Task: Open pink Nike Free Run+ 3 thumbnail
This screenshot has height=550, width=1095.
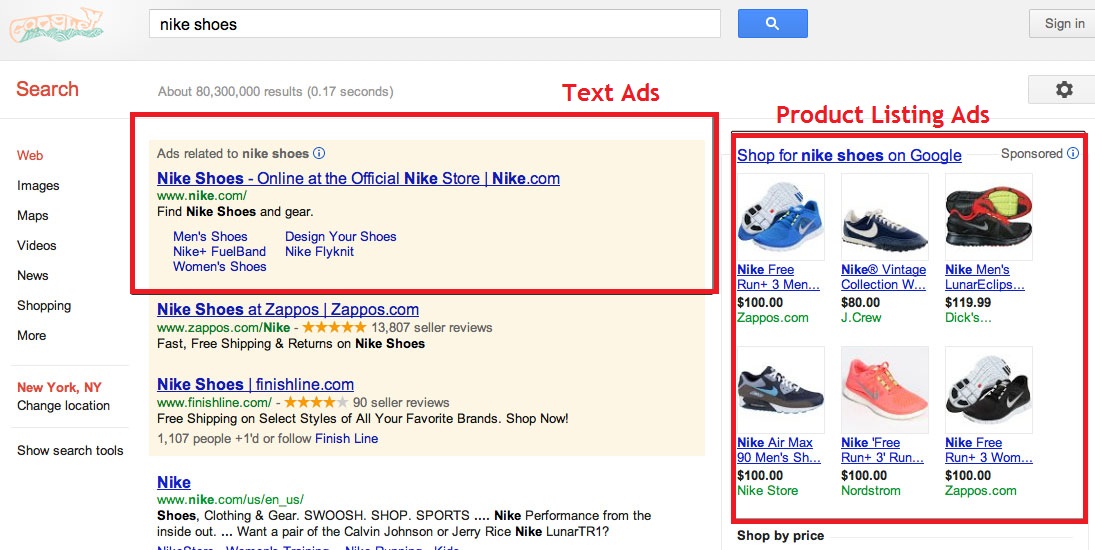Action: tap(884, 389)
